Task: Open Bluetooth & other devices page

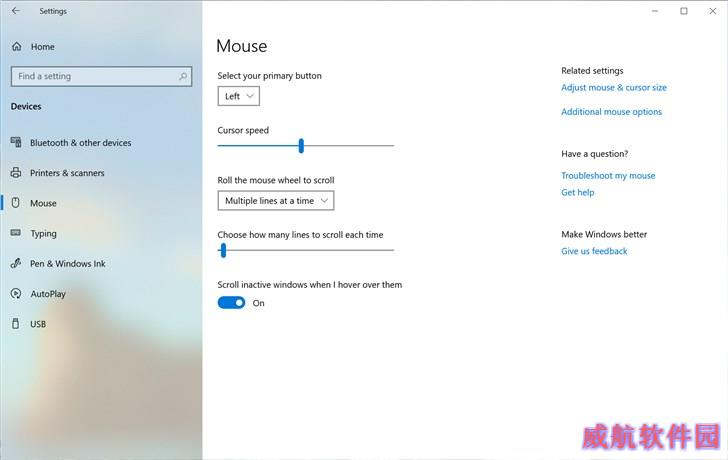Action: [x=80, y=143]
